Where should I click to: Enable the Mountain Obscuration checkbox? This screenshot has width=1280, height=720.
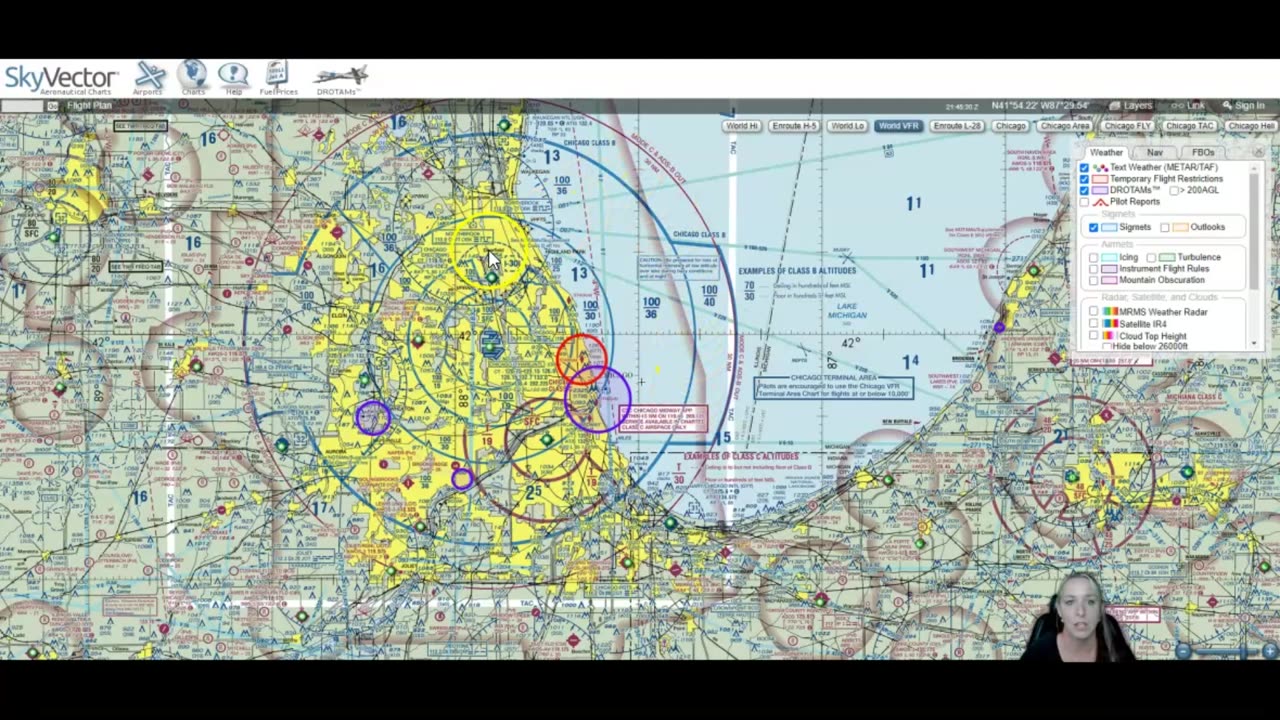tap(1093, 280)
